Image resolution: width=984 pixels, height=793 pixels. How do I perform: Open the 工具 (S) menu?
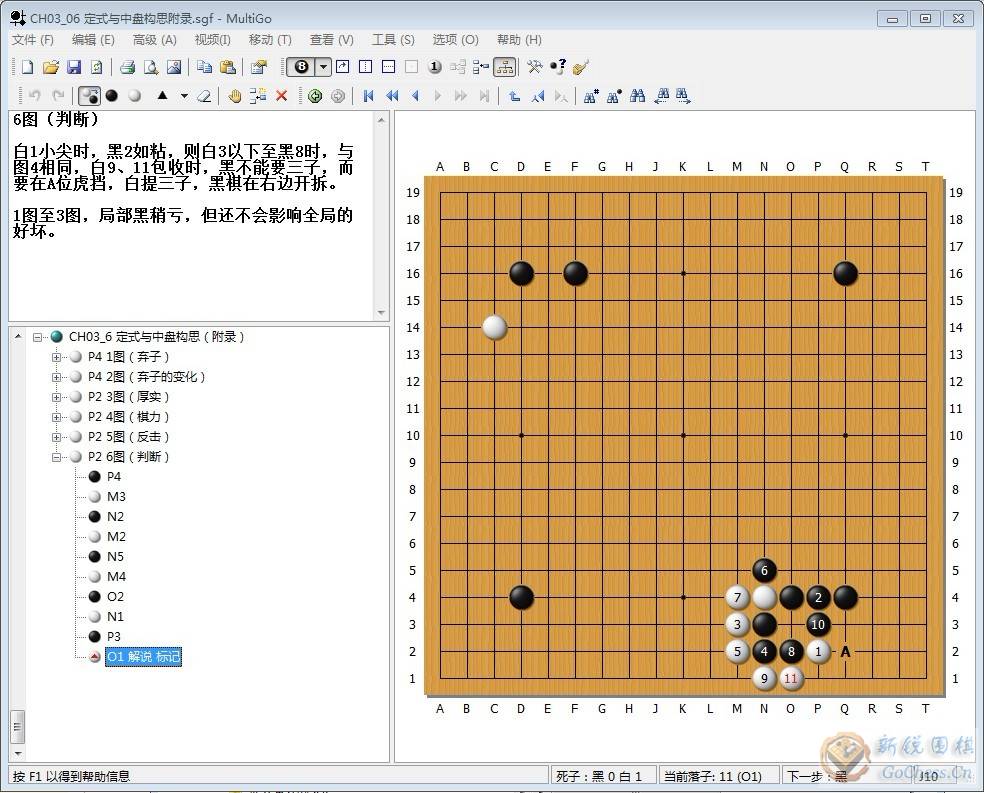coord(393,40)
